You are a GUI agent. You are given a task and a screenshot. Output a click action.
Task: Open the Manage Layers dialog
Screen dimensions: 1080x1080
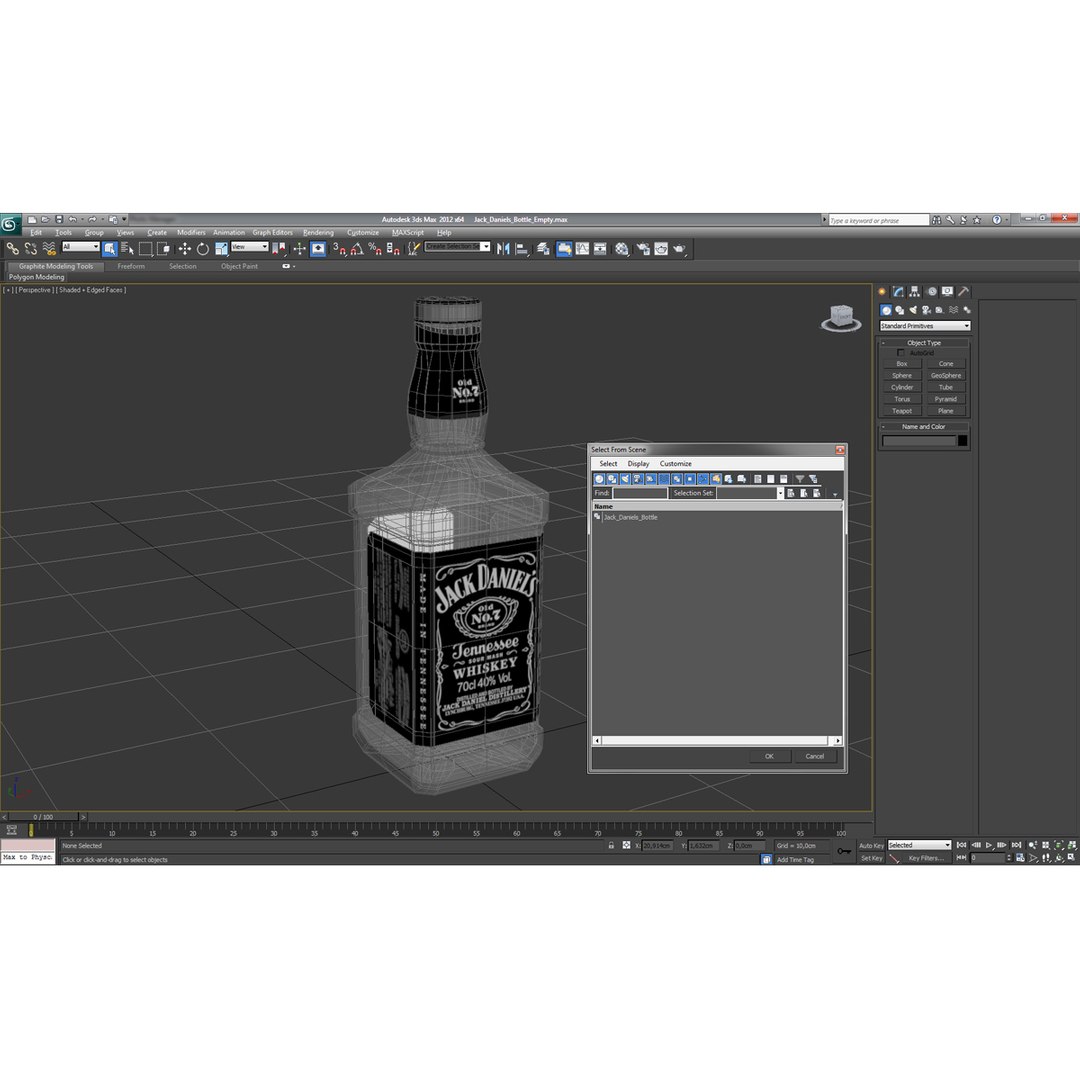[543, 249]
